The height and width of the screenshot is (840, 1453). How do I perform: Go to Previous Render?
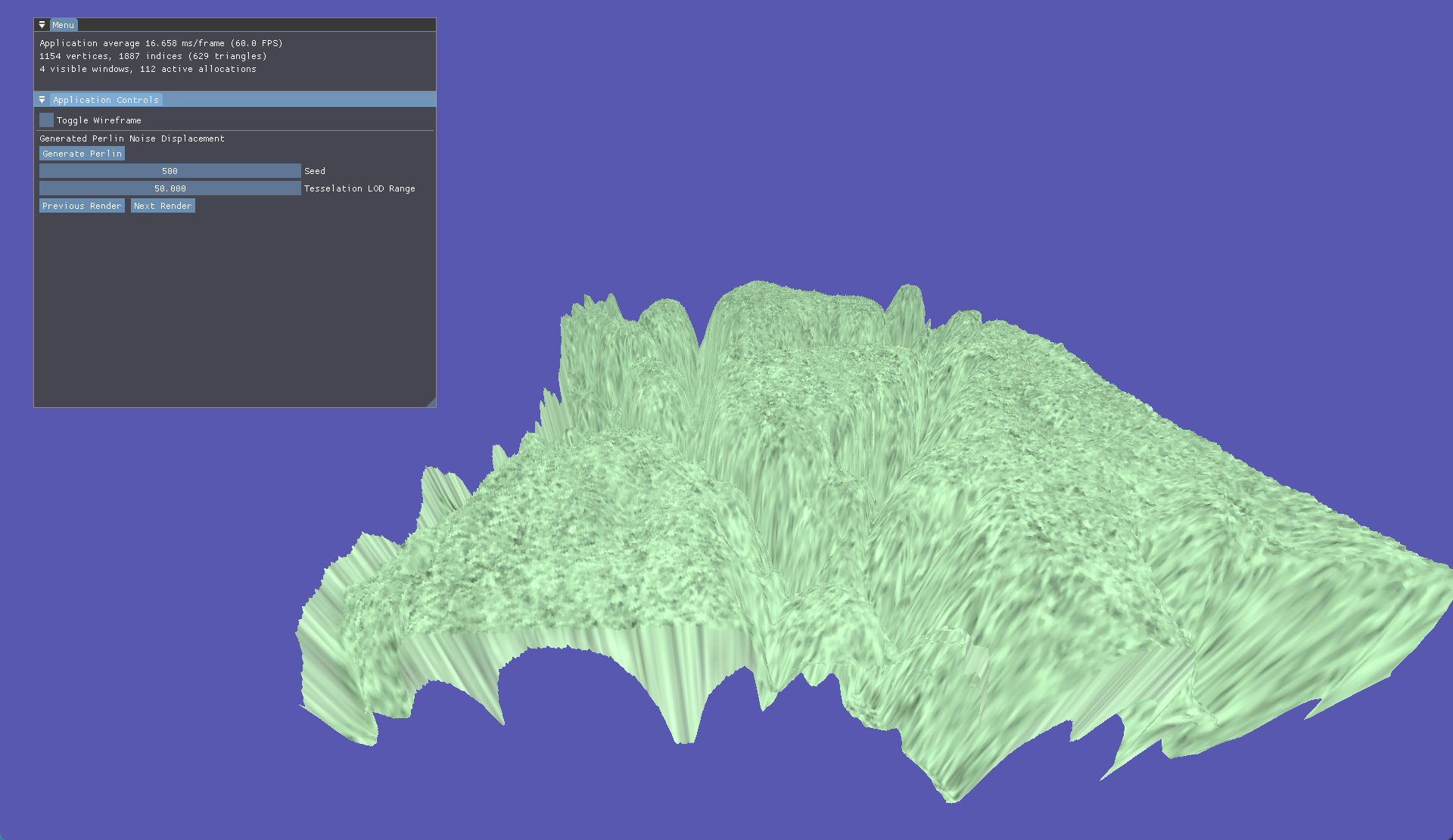pyautogui.click(x=82, y=206)
